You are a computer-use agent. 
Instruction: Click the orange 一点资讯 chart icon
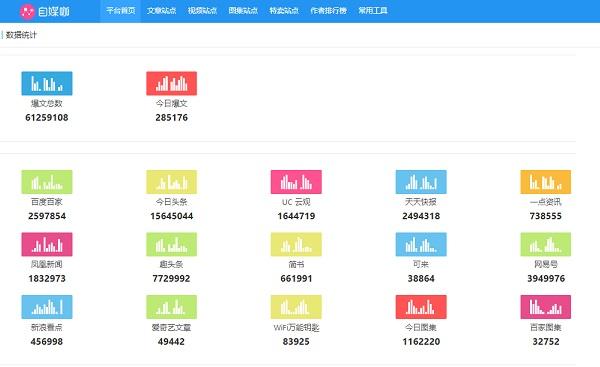[x=546, y=182]
